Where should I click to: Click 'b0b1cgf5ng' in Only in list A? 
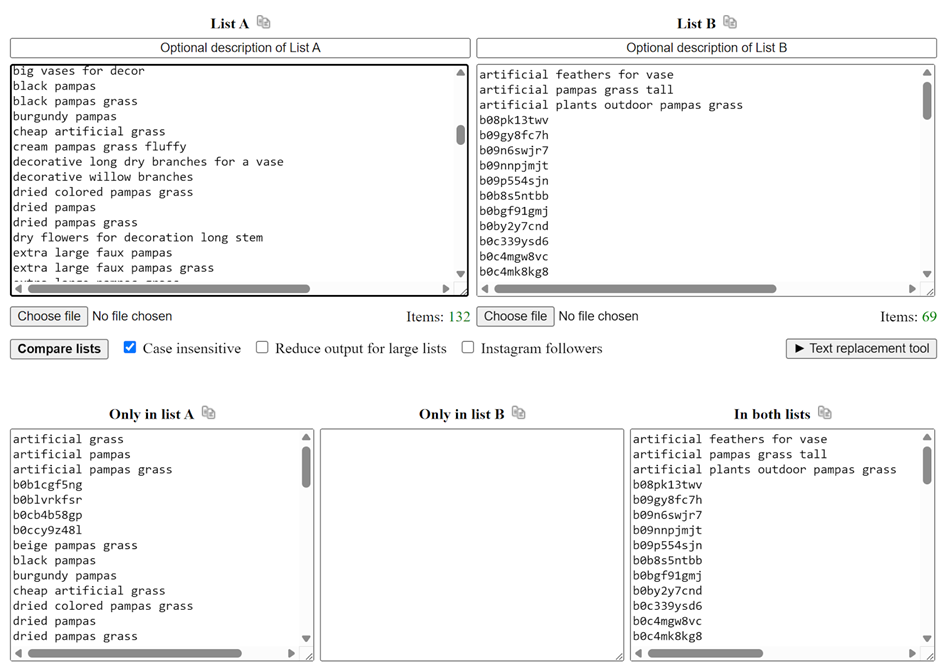(x=47, y=485)
